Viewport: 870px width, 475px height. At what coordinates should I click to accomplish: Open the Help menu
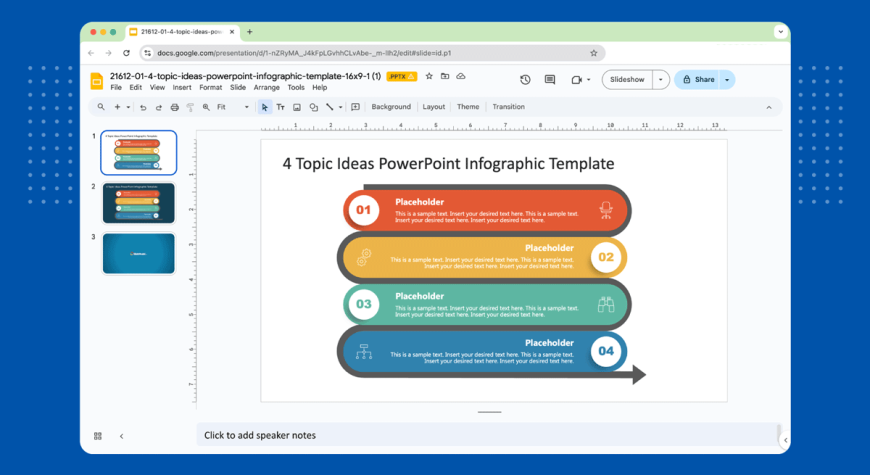[x=320, y=88]
